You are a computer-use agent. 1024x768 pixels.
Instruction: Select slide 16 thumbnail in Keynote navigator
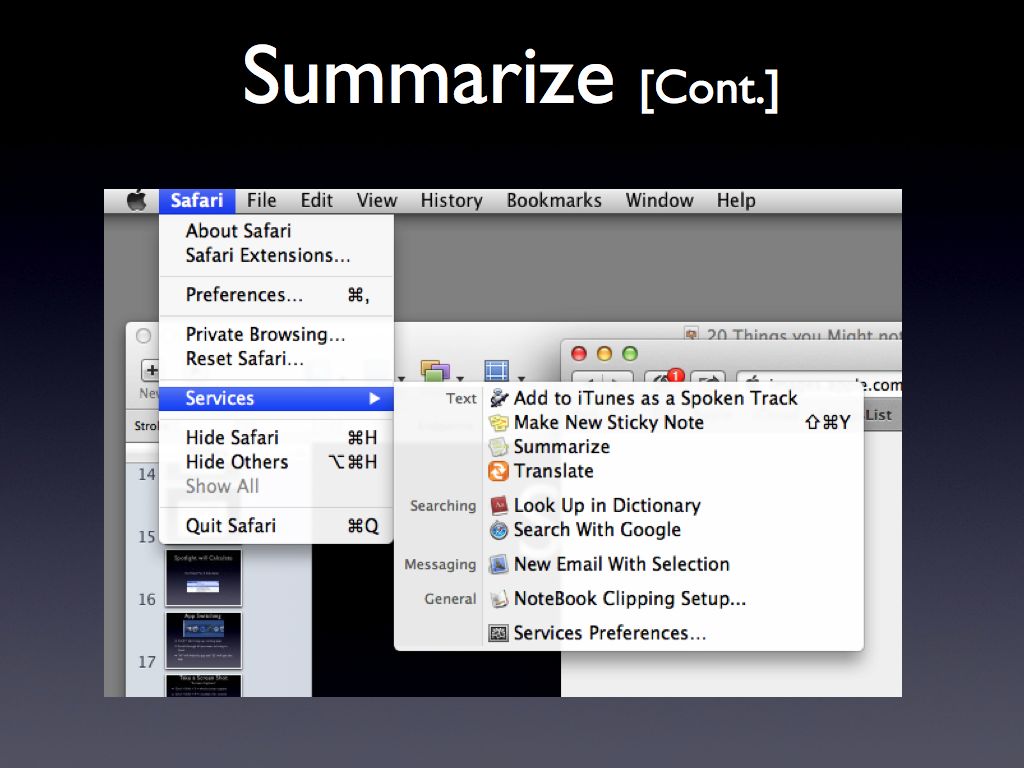(203, 578)
